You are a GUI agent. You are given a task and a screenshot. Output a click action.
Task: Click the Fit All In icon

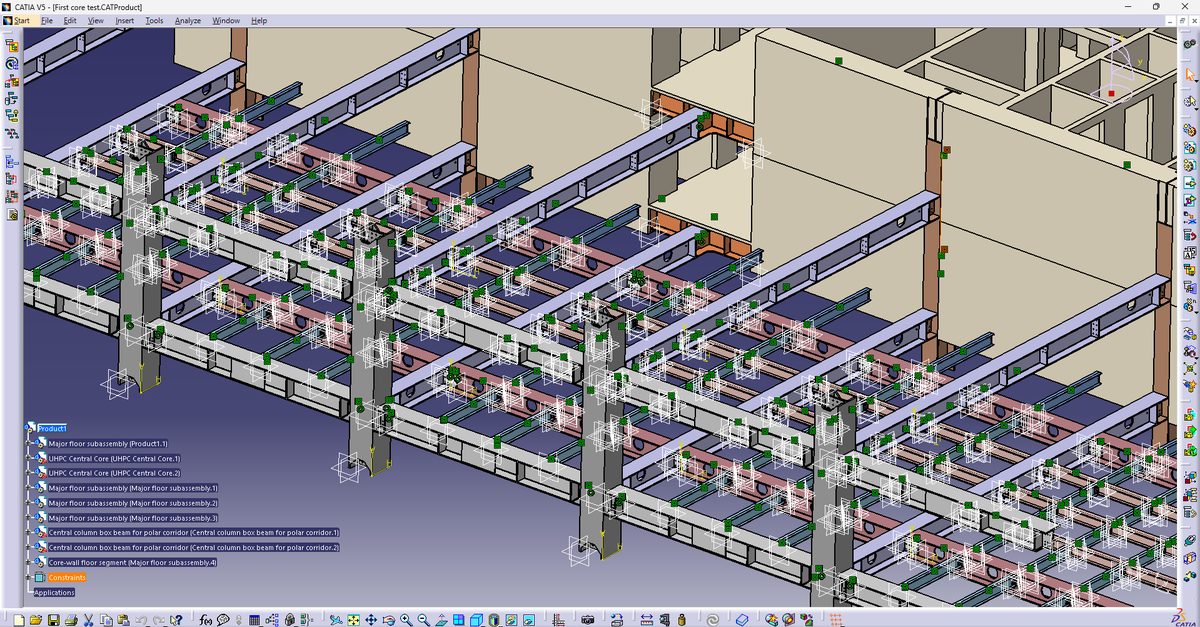coord(354,619)
